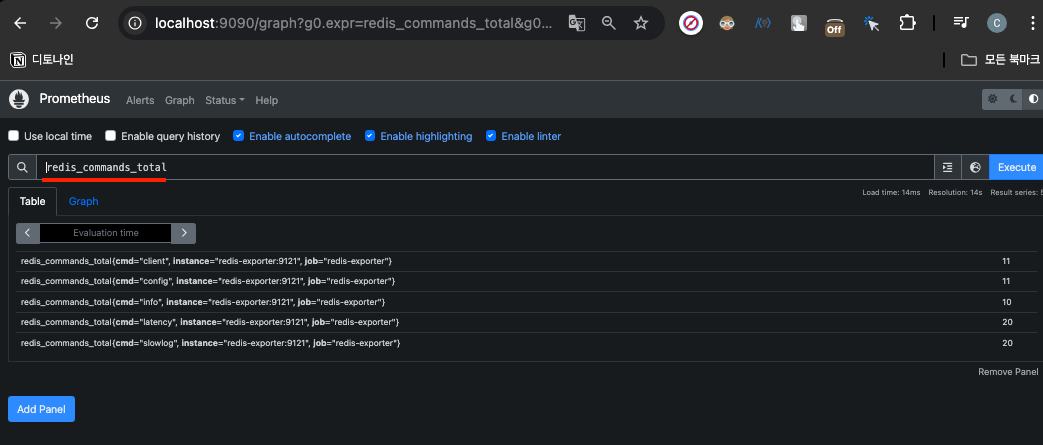Image resolution: width=1043 pixels, height=445 pixels.
Task: Click the Load time: 14ms text
Action: 891,192
